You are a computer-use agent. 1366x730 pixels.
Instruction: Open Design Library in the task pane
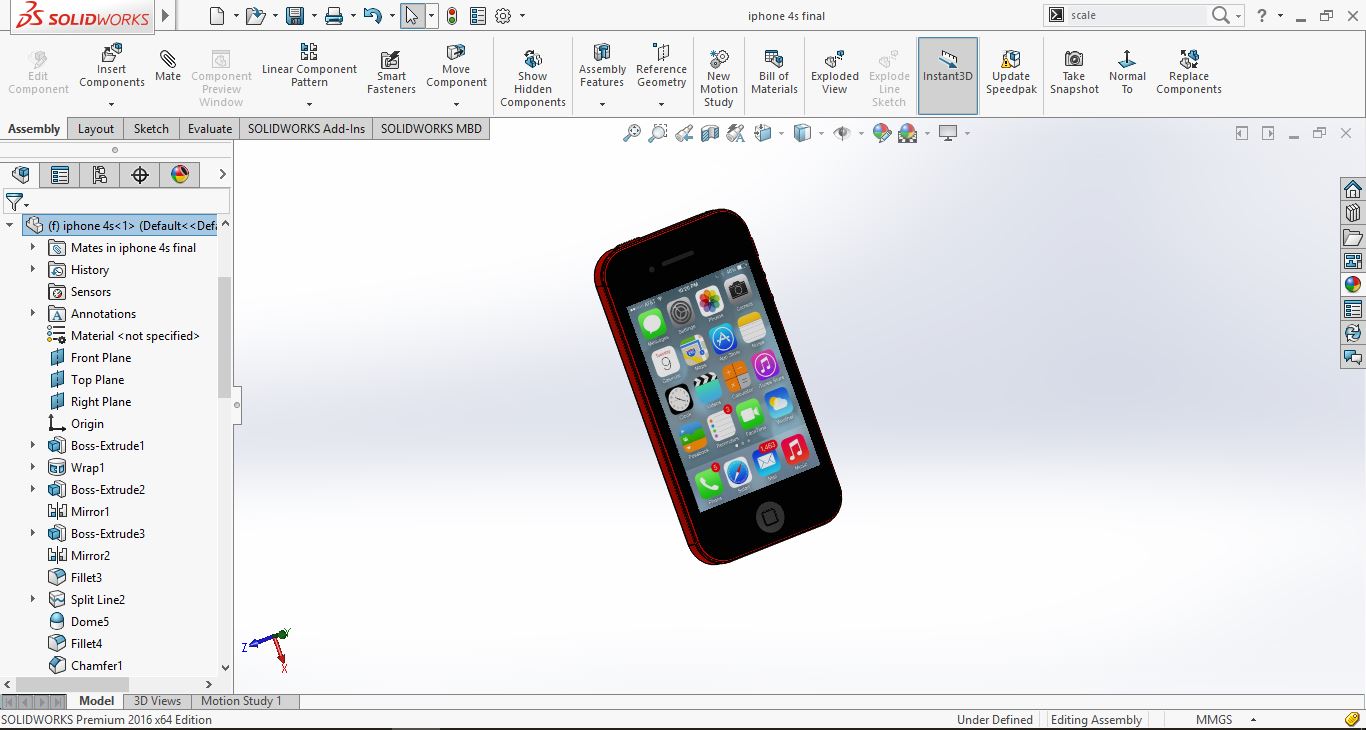[x=1353, y=212]
